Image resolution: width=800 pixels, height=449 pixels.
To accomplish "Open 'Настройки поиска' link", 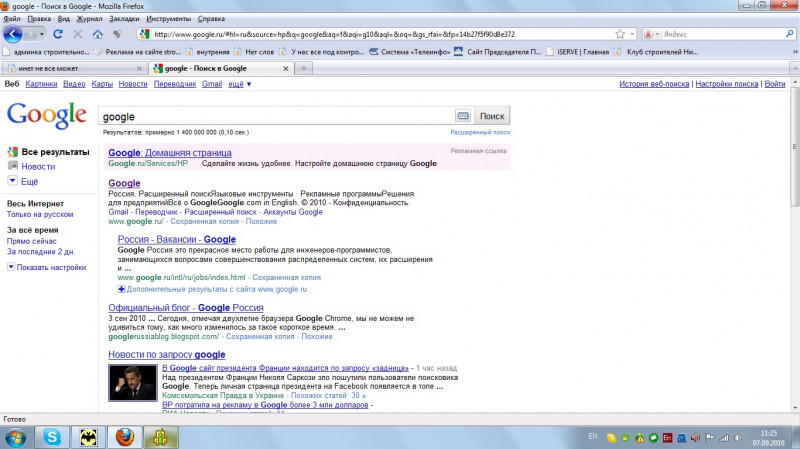I will click(x=727, y=84).
